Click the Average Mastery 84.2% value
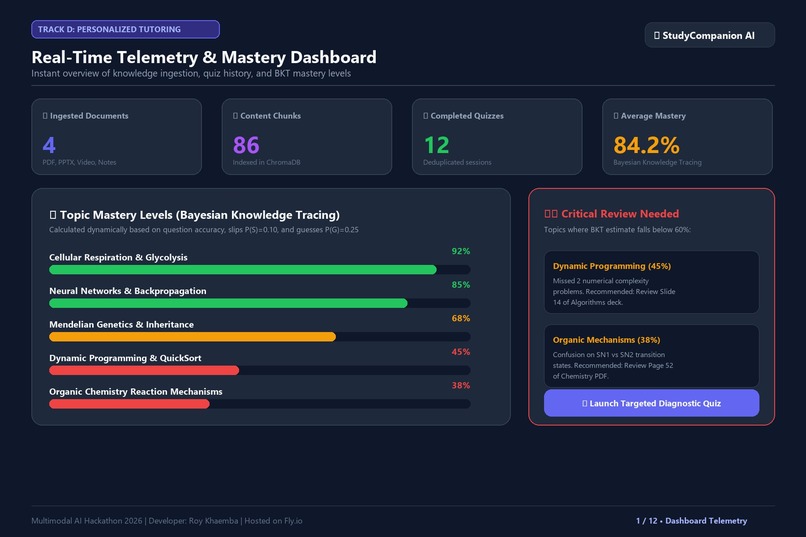Viewport: 806px width, 537px height. point(646,145)
